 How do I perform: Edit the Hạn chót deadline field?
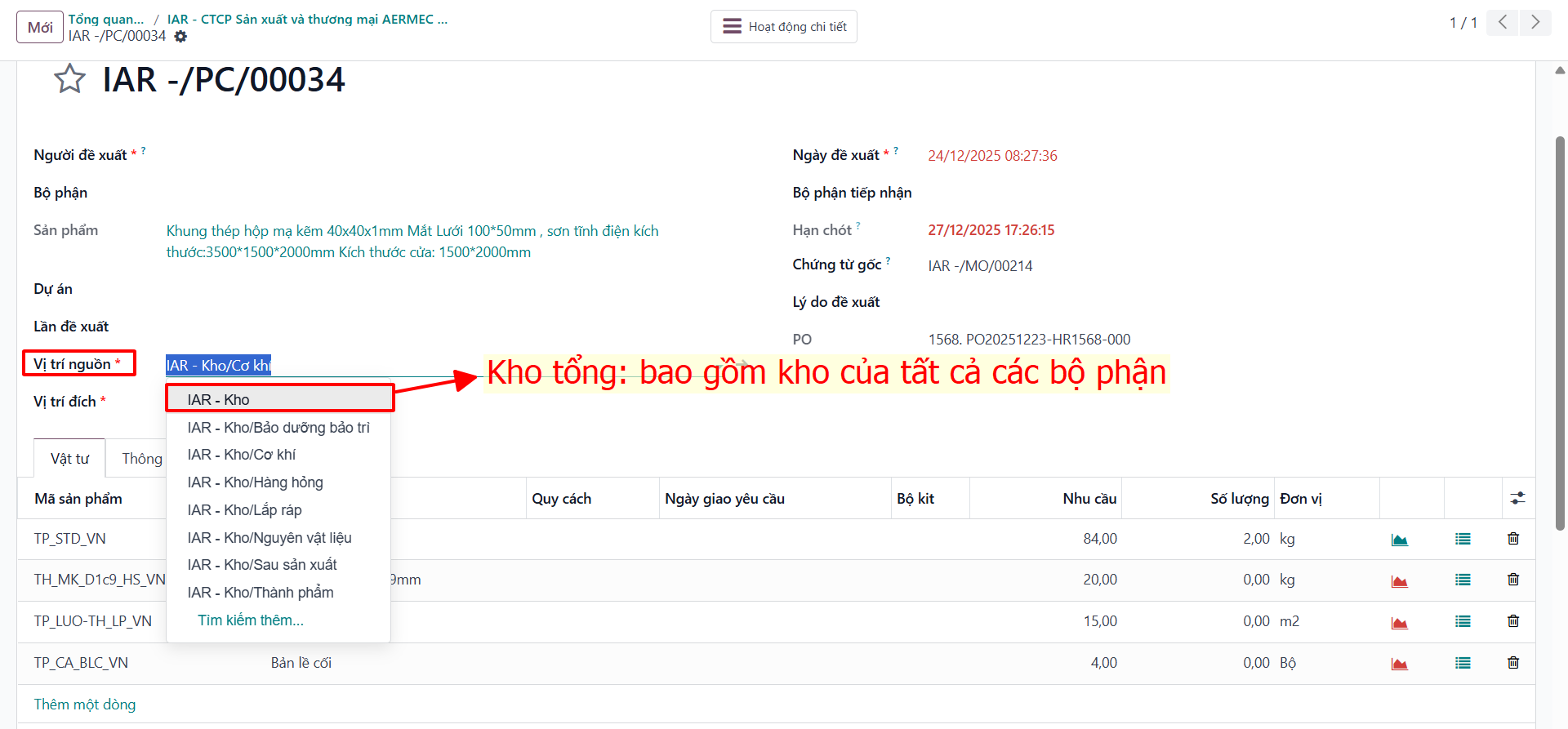click(991, 230)
